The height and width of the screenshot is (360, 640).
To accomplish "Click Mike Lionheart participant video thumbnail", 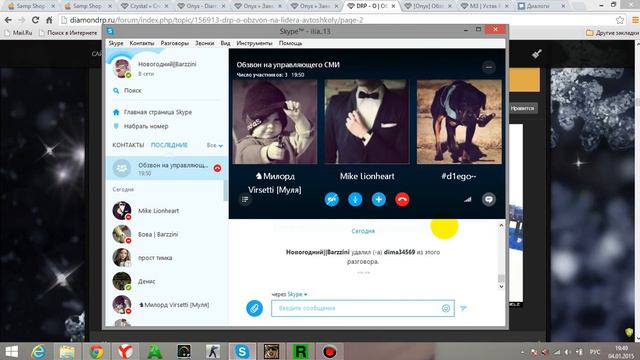I will pos(367,122).
